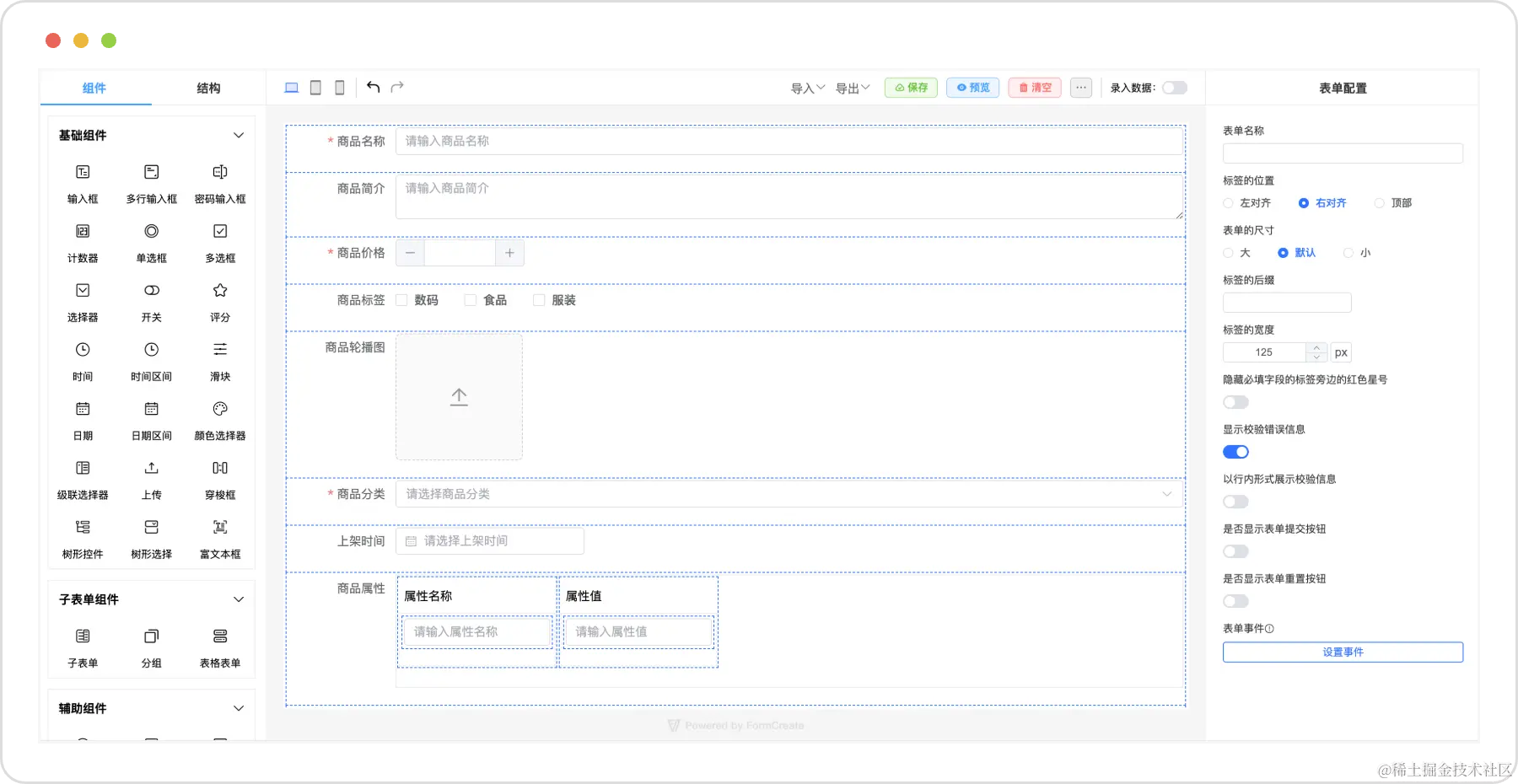Image resolution: width=1518 pixels, height=784 pixels.
Task: Open the 导出 dropdown menu
Action: click(x=853, y=88)
